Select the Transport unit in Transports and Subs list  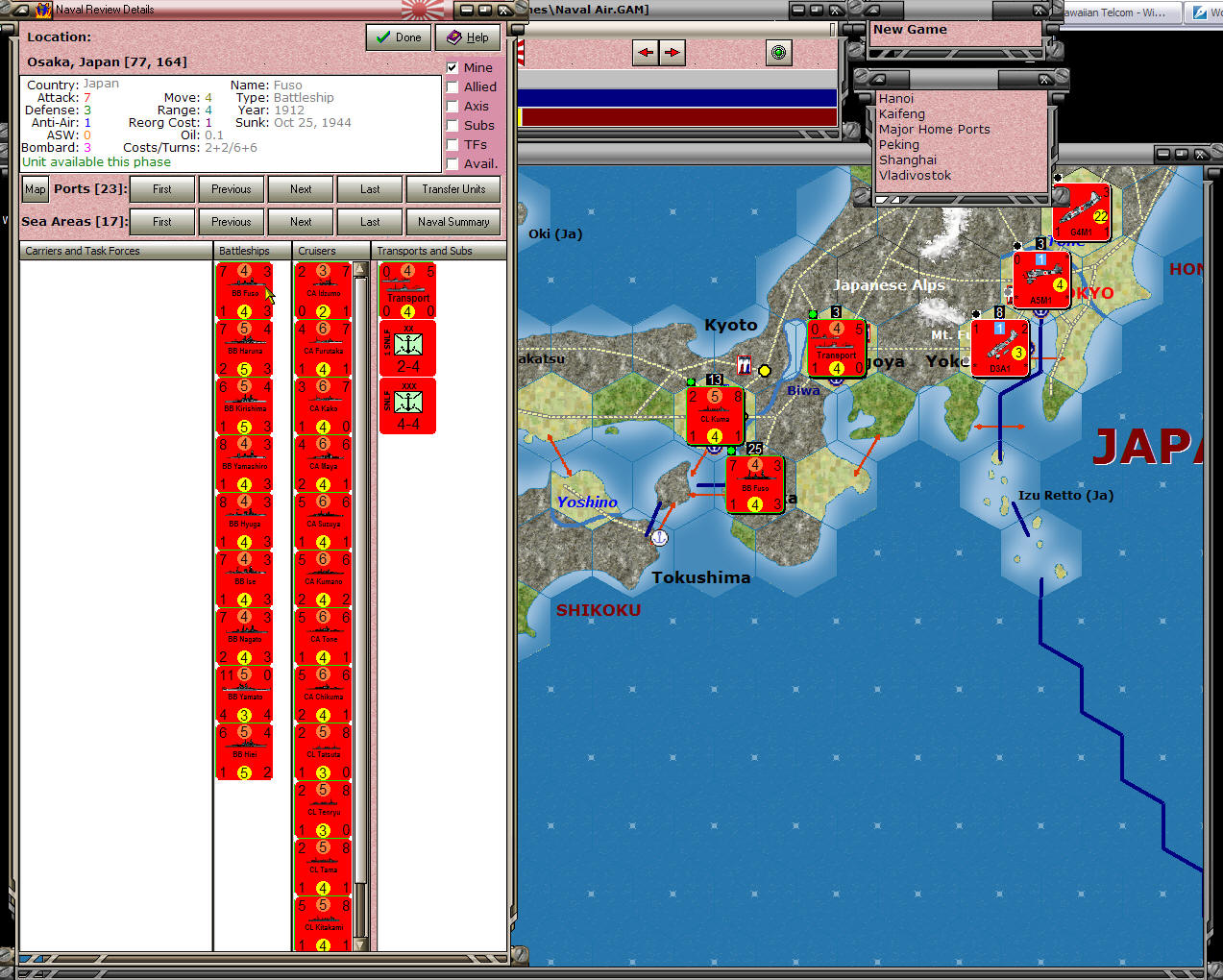[x=407, y=290]
